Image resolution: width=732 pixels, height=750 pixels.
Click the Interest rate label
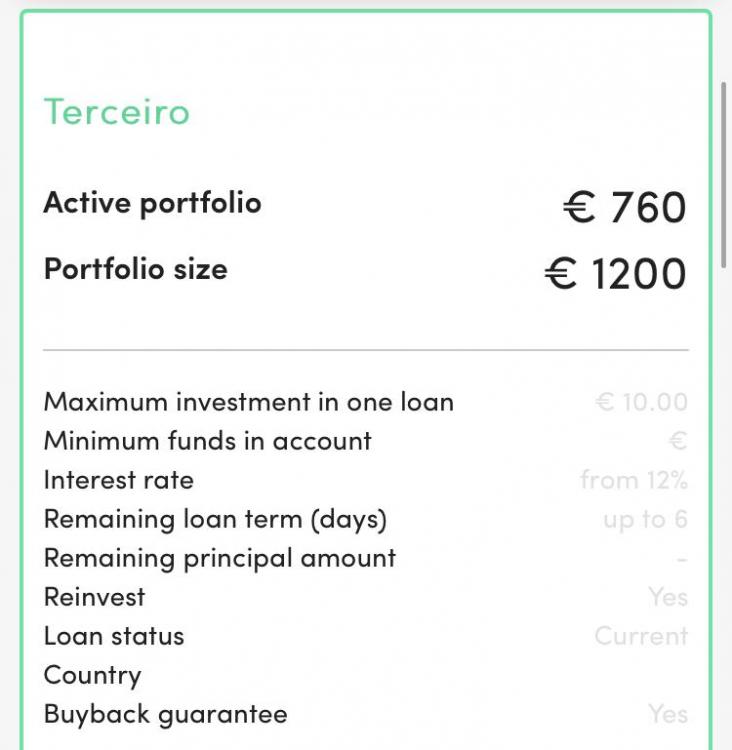[118, 480]
